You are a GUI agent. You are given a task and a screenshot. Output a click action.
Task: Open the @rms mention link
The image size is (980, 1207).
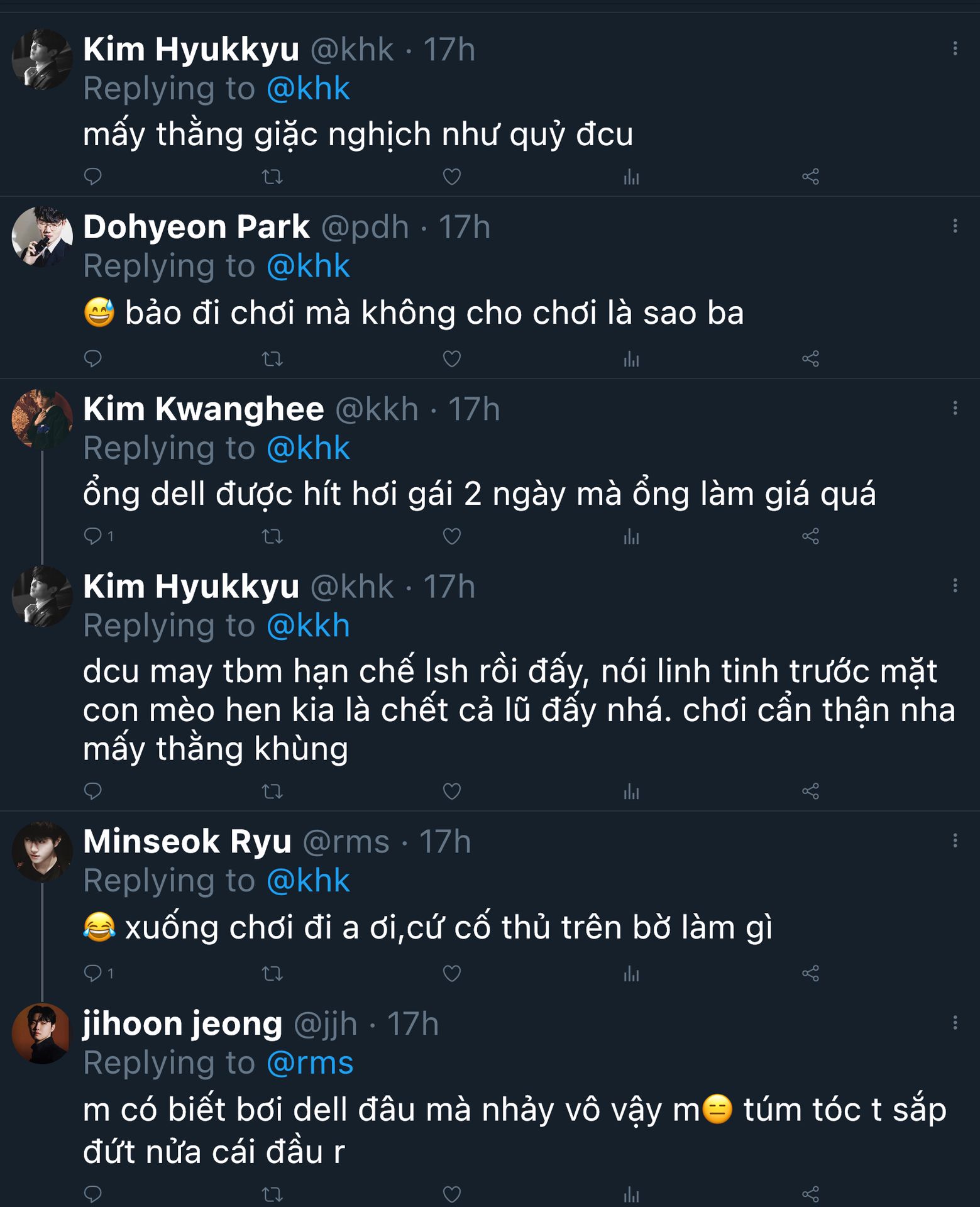coord(310,1063)
